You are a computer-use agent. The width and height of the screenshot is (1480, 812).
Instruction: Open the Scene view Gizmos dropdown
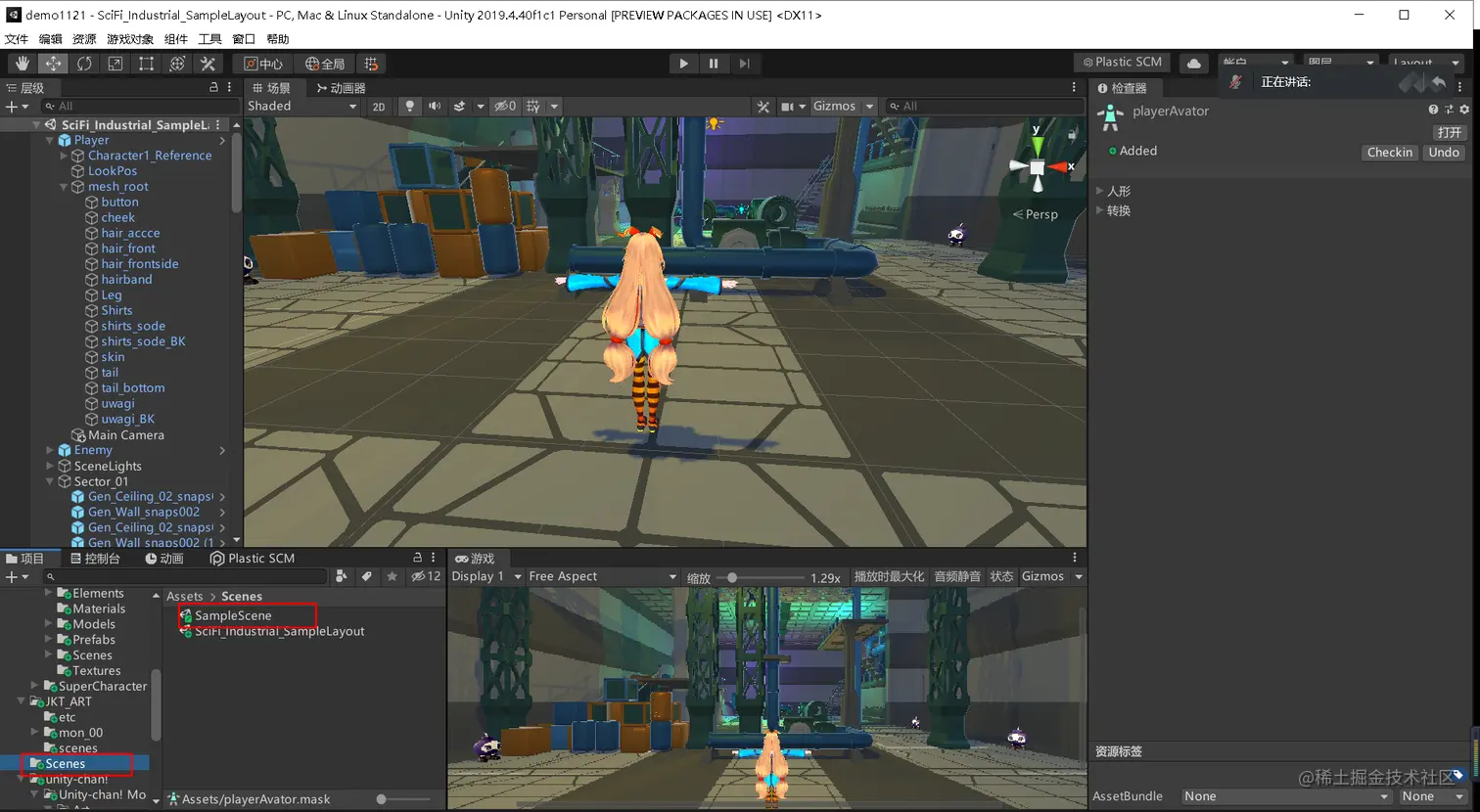tap(843, 106)
